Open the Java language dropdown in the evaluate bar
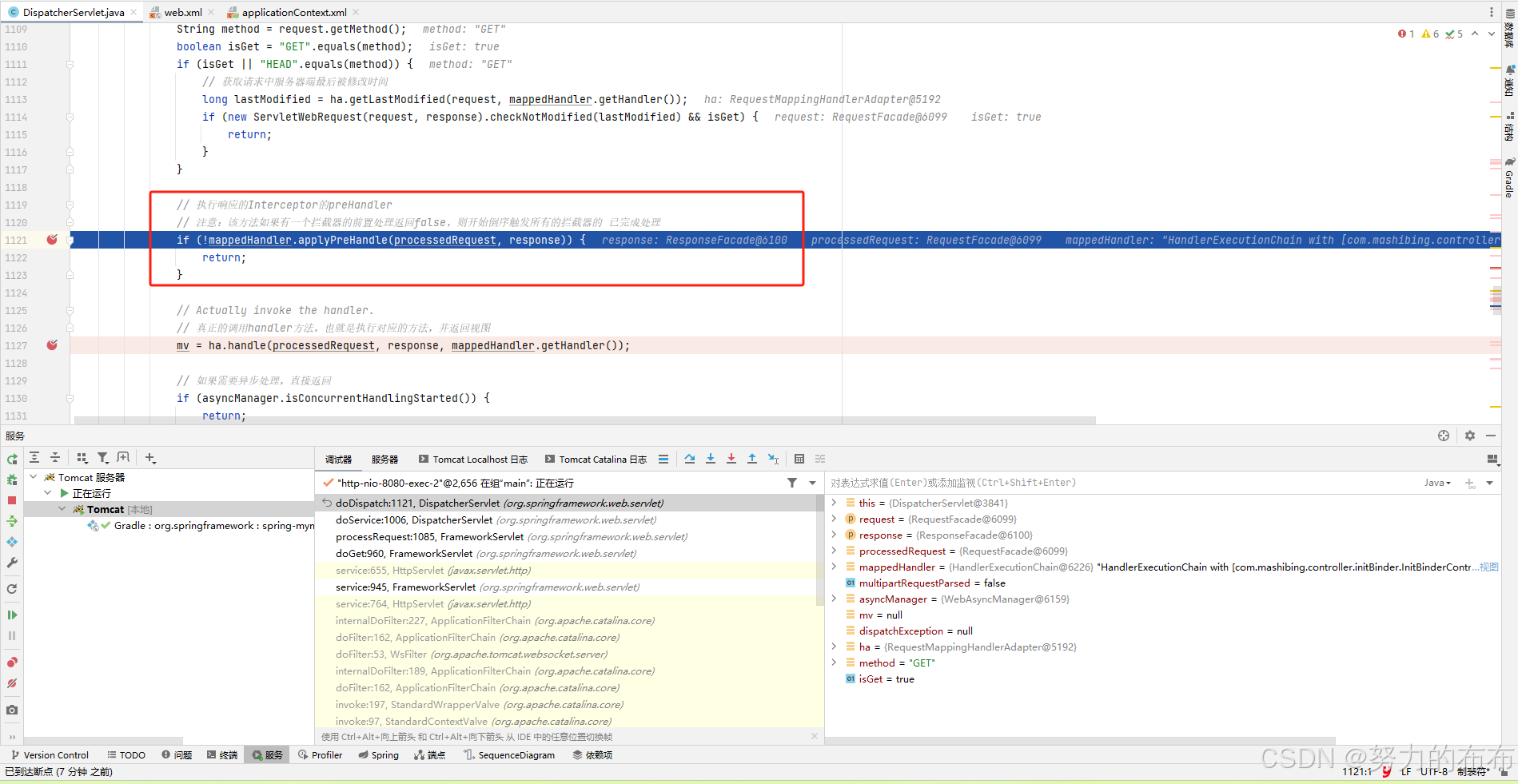 pos(1437,483)
